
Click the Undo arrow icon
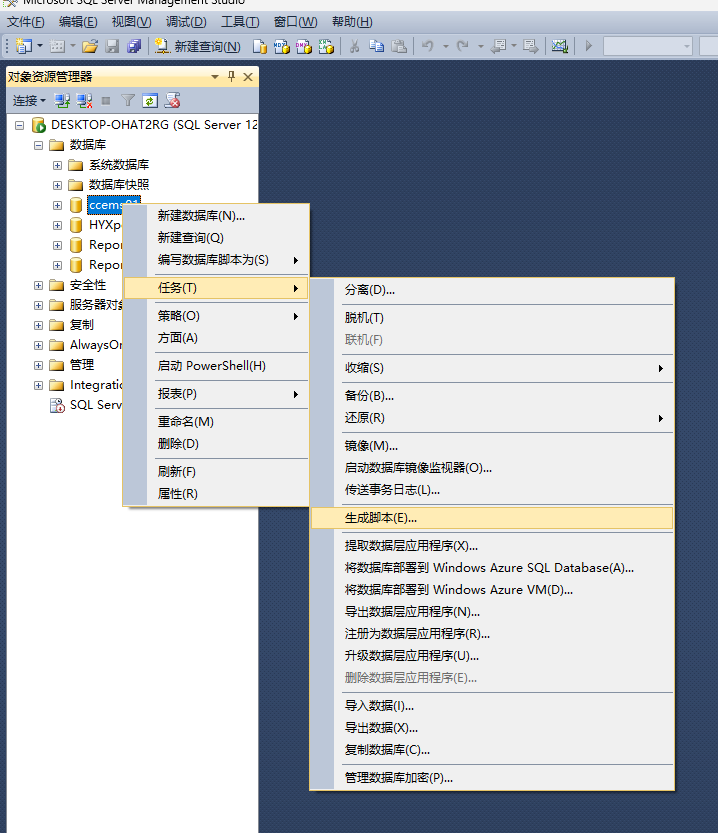click(x=428, y=46)
